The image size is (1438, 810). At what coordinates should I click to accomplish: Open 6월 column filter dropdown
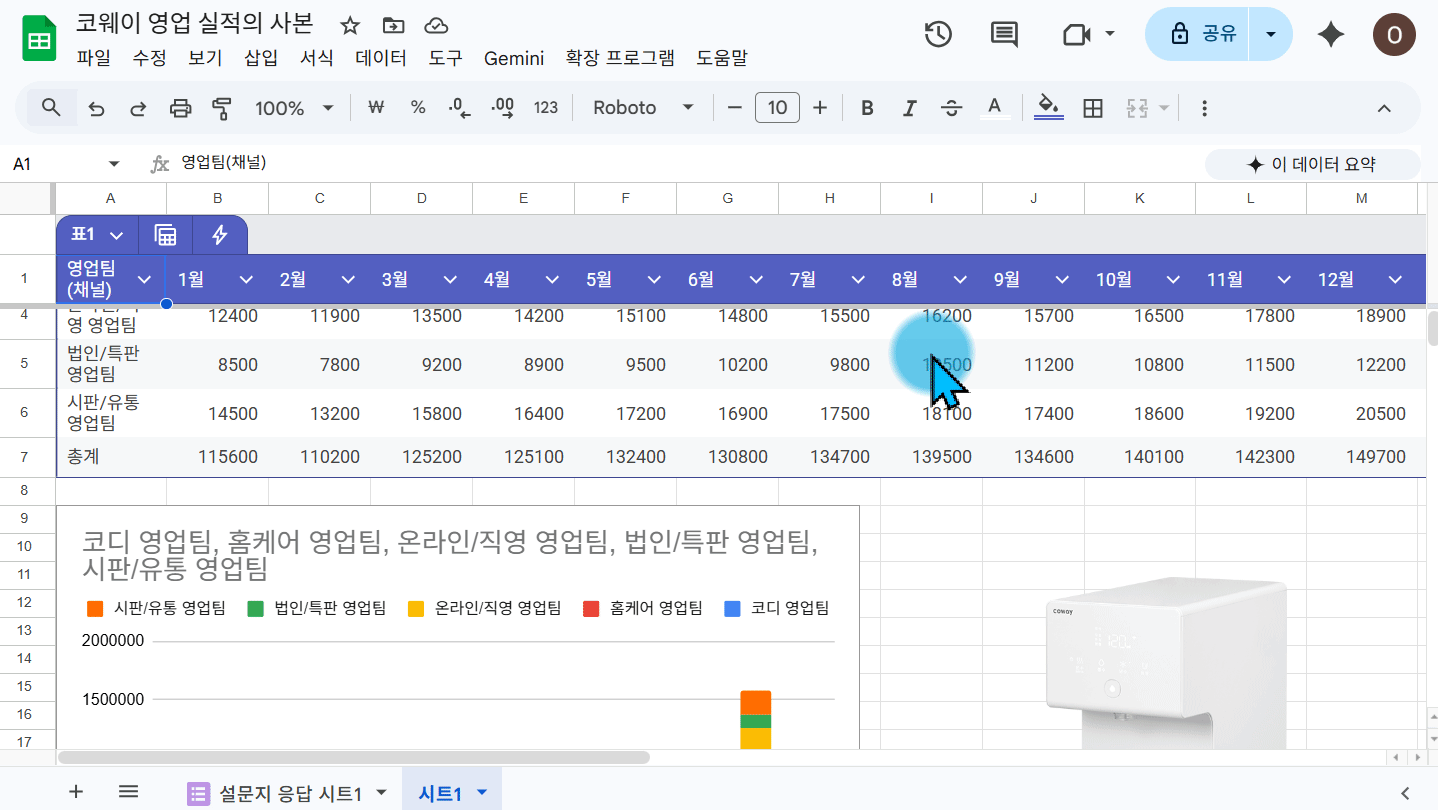[x=756, y=280]
